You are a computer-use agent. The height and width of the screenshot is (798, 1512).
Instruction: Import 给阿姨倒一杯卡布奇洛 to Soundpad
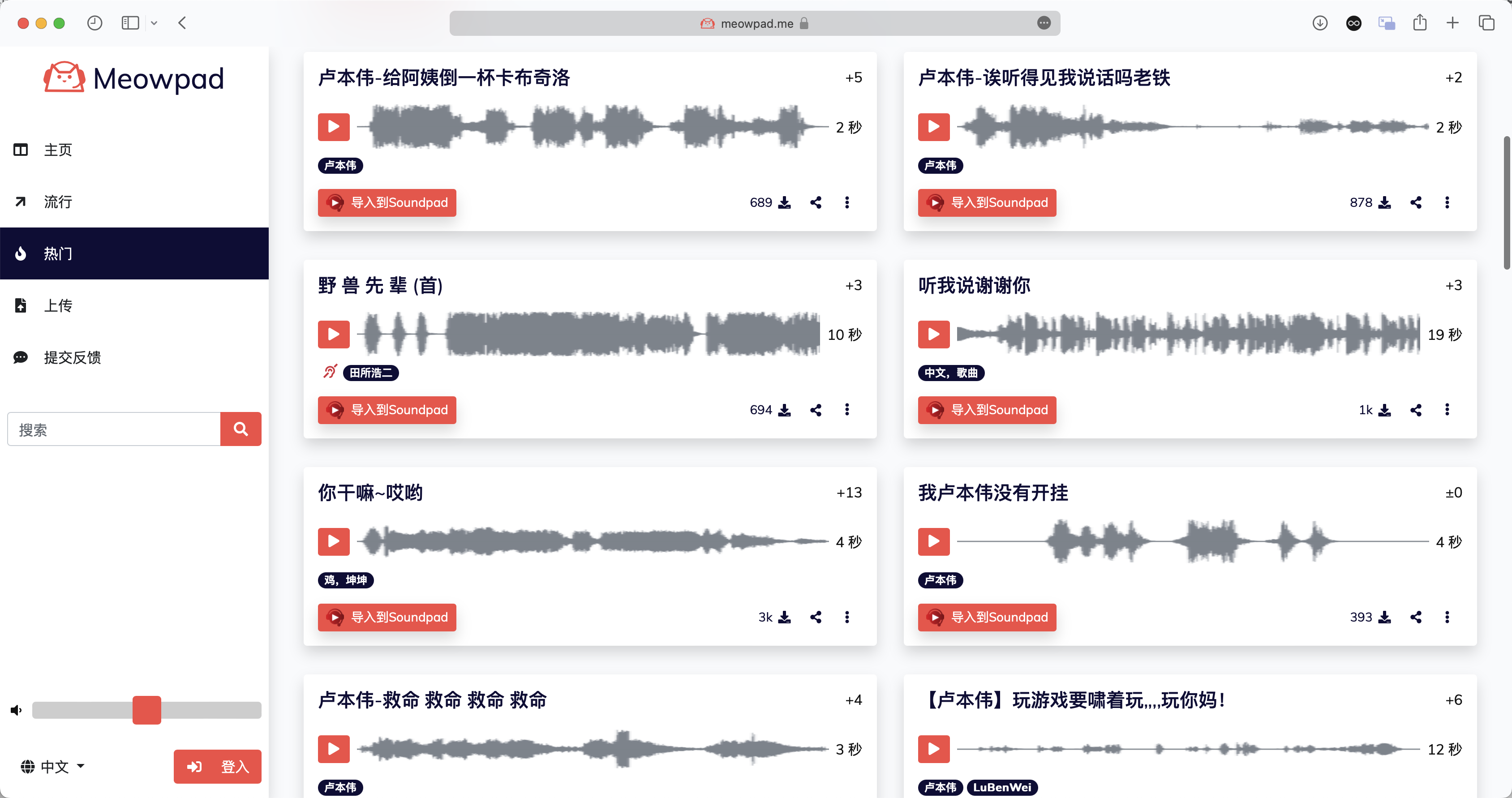click(387, 203)
